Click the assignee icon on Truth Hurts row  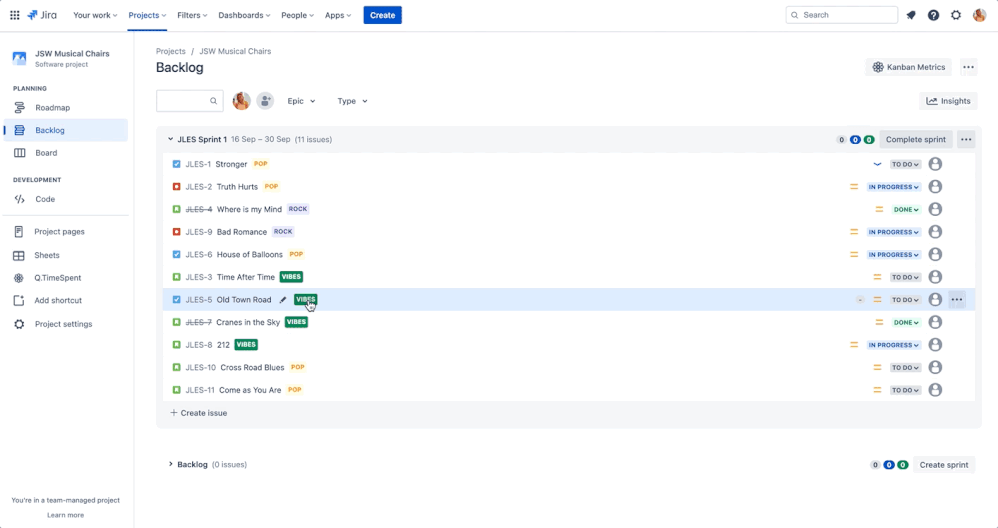tap(935, 186)
